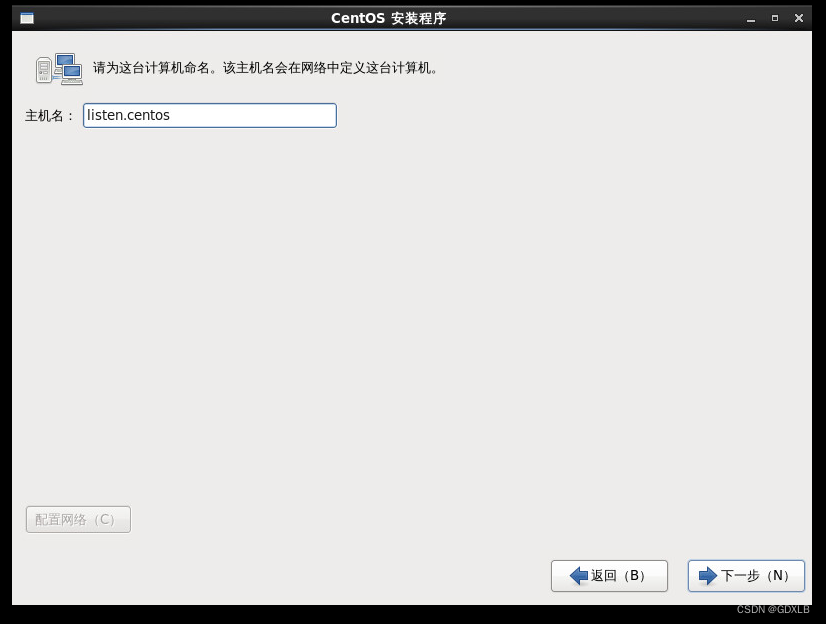Close the CentOS installer window
The width and height of the screenshot is (826, 624).
pyautogui.click(x=798, y=18)
